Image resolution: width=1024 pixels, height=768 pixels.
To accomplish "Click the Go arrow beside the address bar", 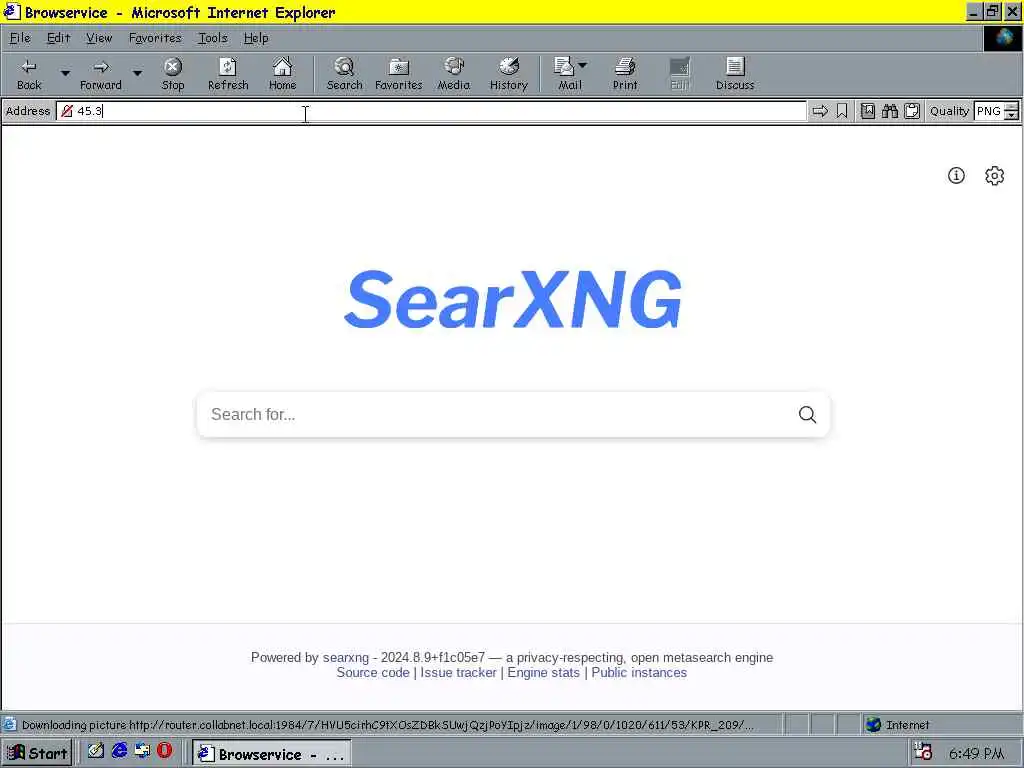I will coord(820,111).
